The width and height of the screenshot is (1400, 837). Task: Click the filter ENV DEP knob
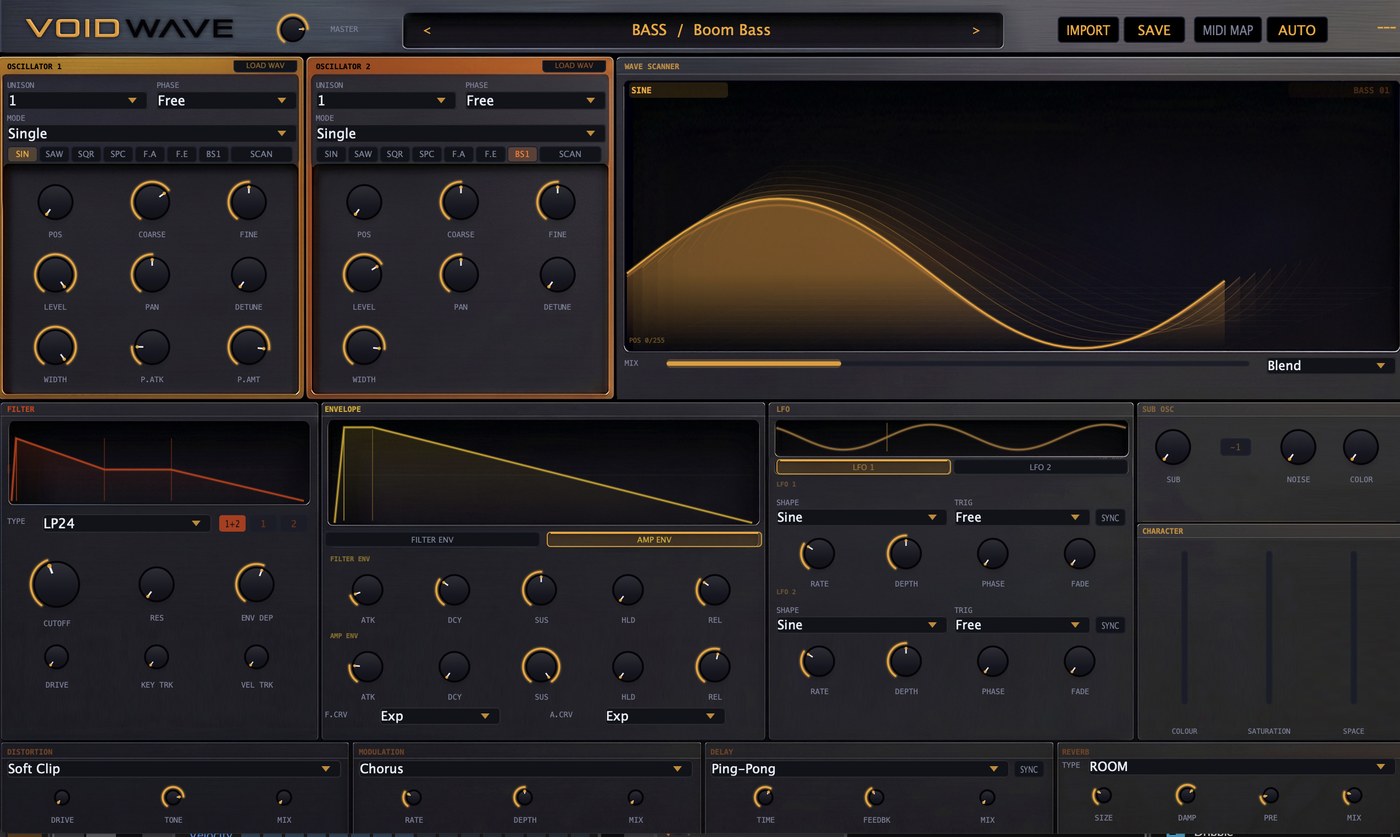tap(256, 584)
